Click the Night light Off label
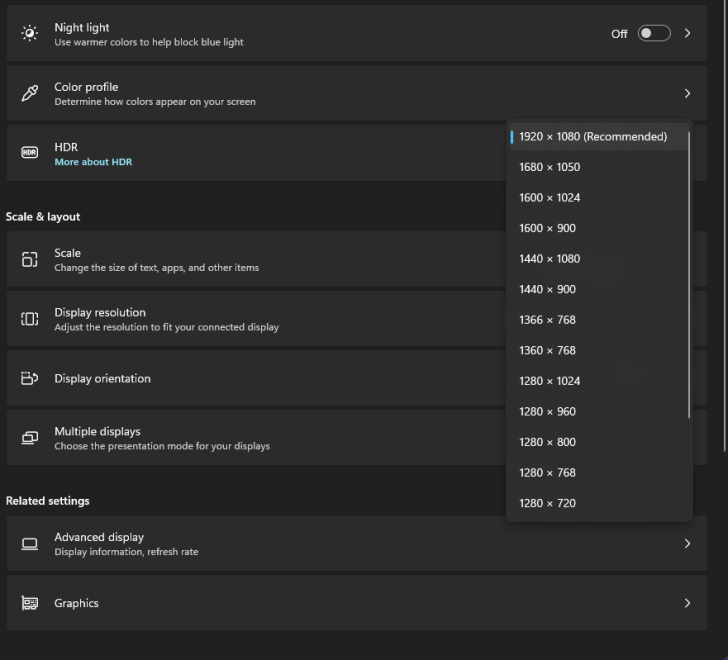The image size is (728, 660). (619, 34)
